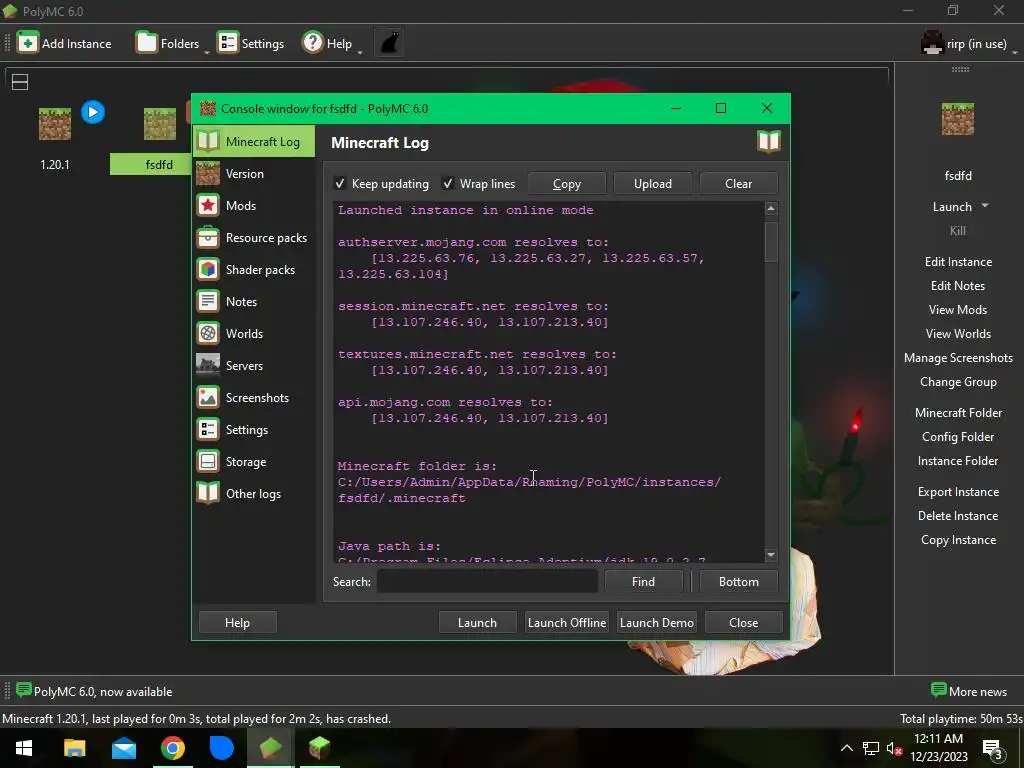Open File Explorer from taskbar
Screen dimensions: 1024x768
[x=74, y=748]
